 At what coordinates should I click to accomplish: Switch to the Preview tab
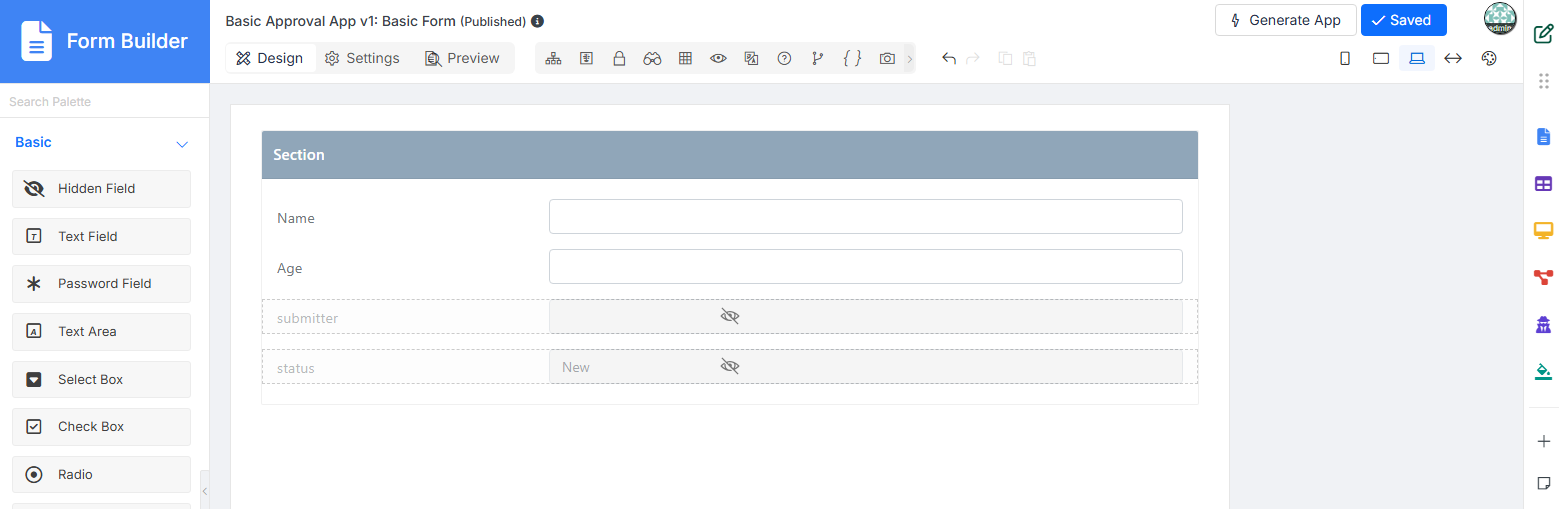tap(462, 58)
